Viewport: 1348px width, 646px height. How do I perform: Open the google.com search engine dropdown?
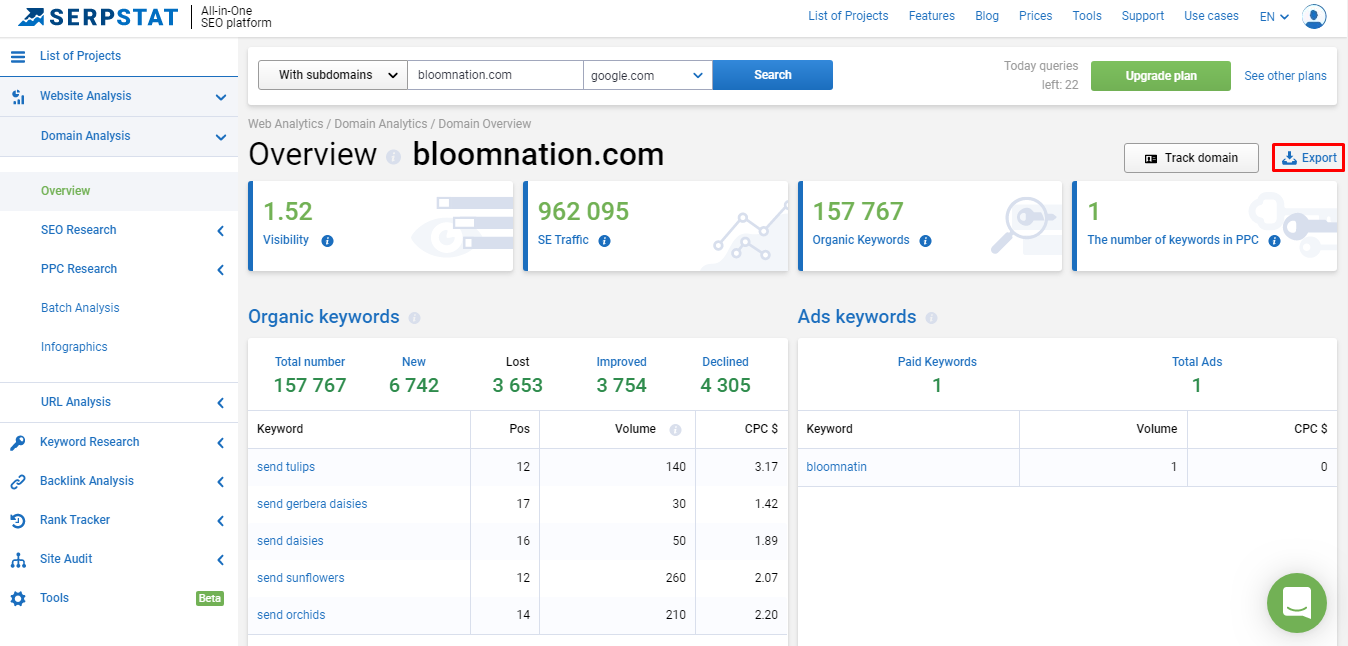point(648,75)
